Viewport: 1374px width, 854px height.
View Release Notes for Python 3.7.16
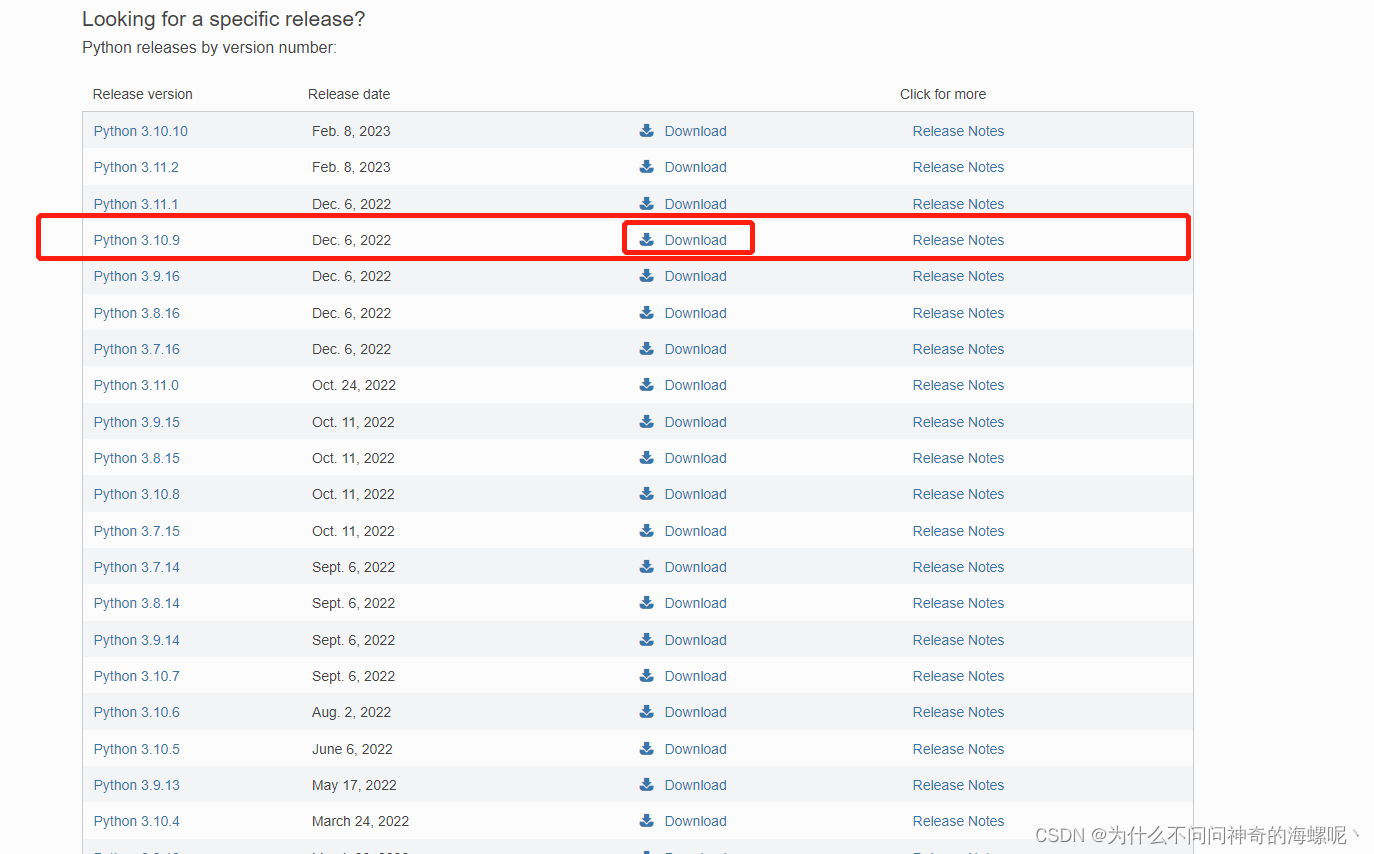[x=958, y=349]
